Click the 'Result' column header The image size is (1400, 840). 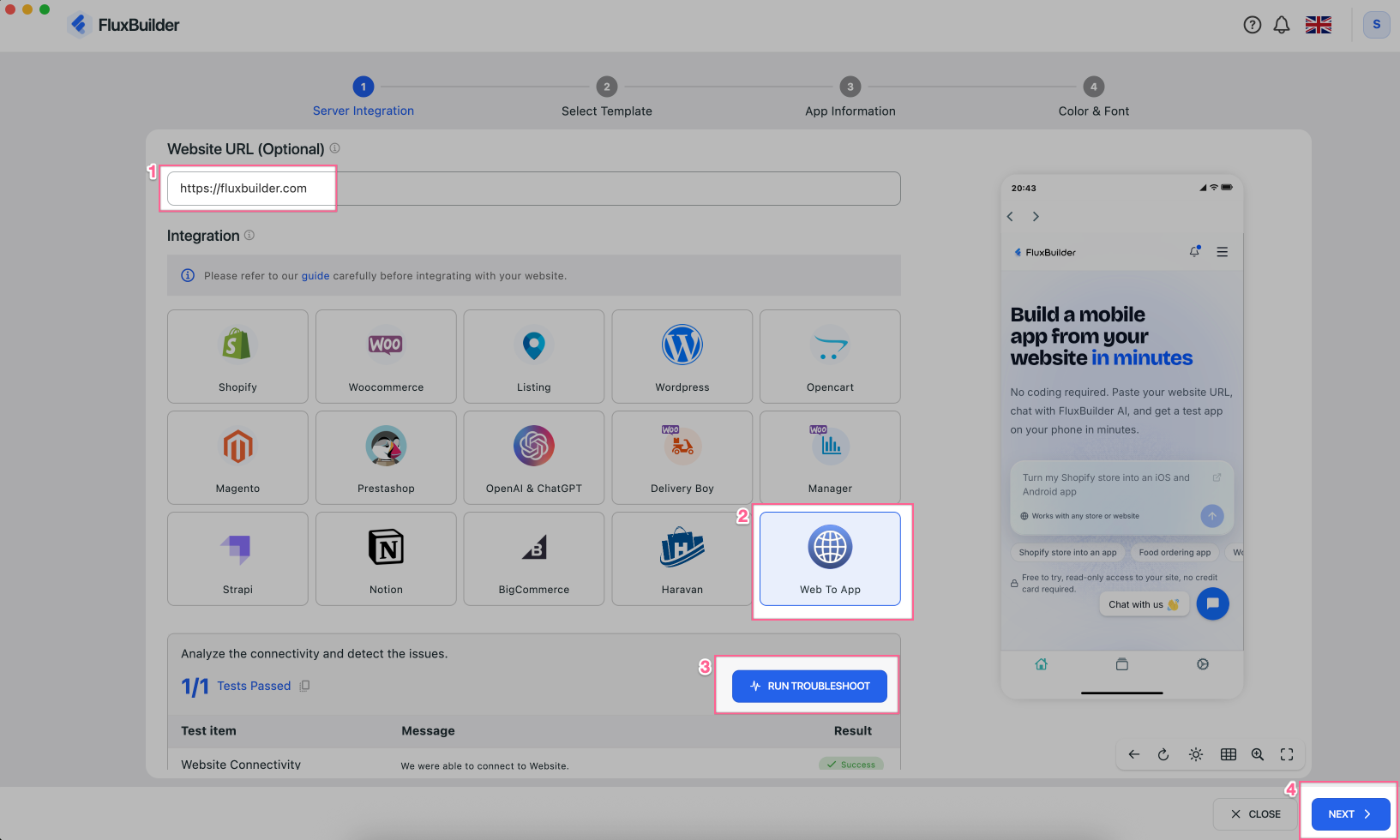click(x=853, y=731)
